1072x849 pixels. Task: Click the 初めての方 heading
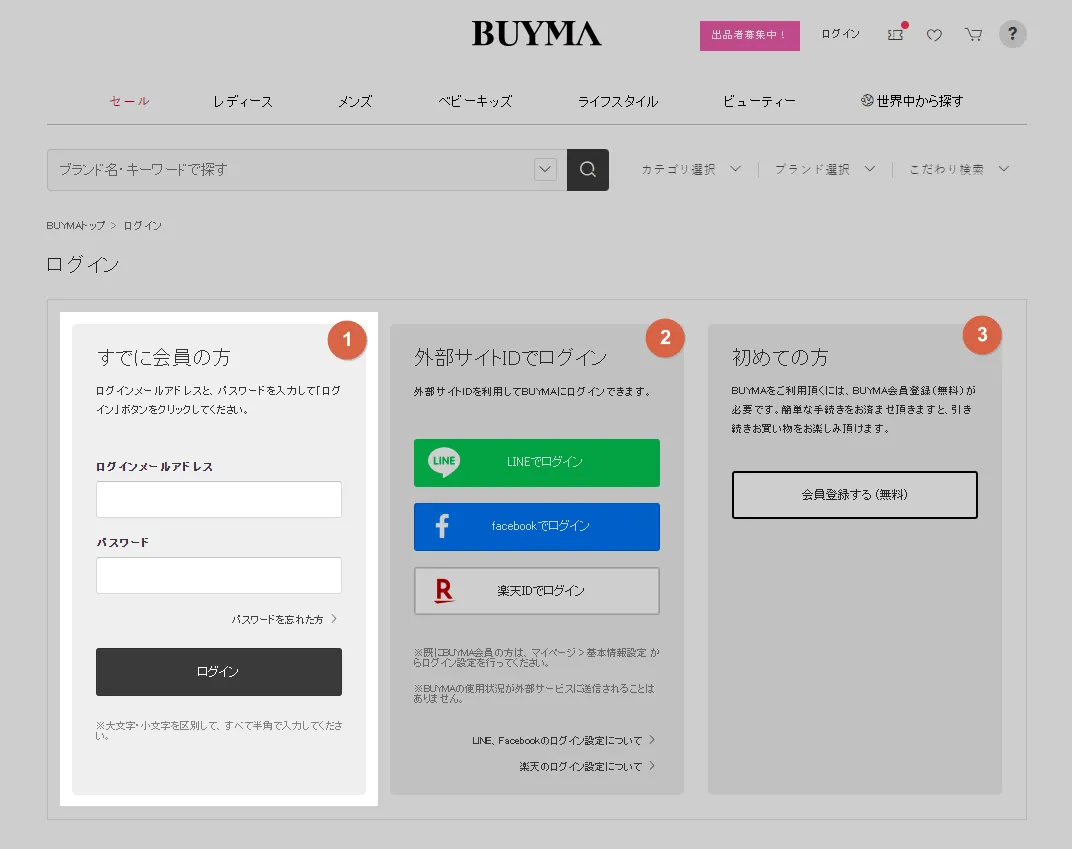(x=779, y=357)
